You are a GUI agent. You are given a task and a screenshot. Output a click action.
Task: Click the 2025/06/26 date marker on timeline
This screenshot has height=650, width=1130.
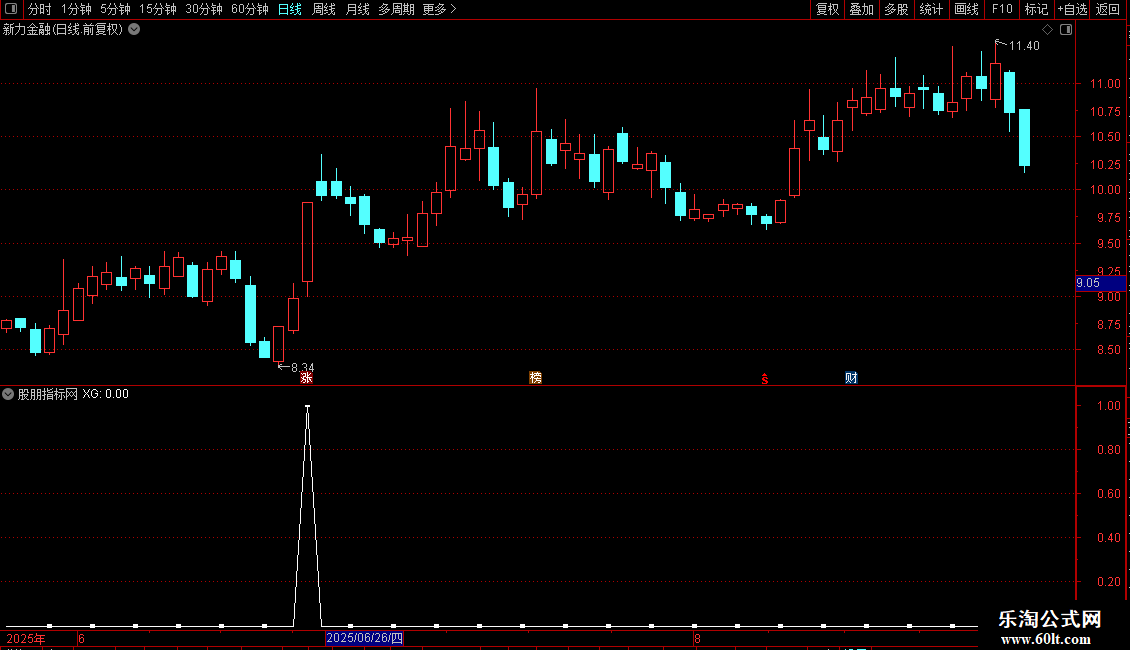pyautogui.click(x=365, y=638)
